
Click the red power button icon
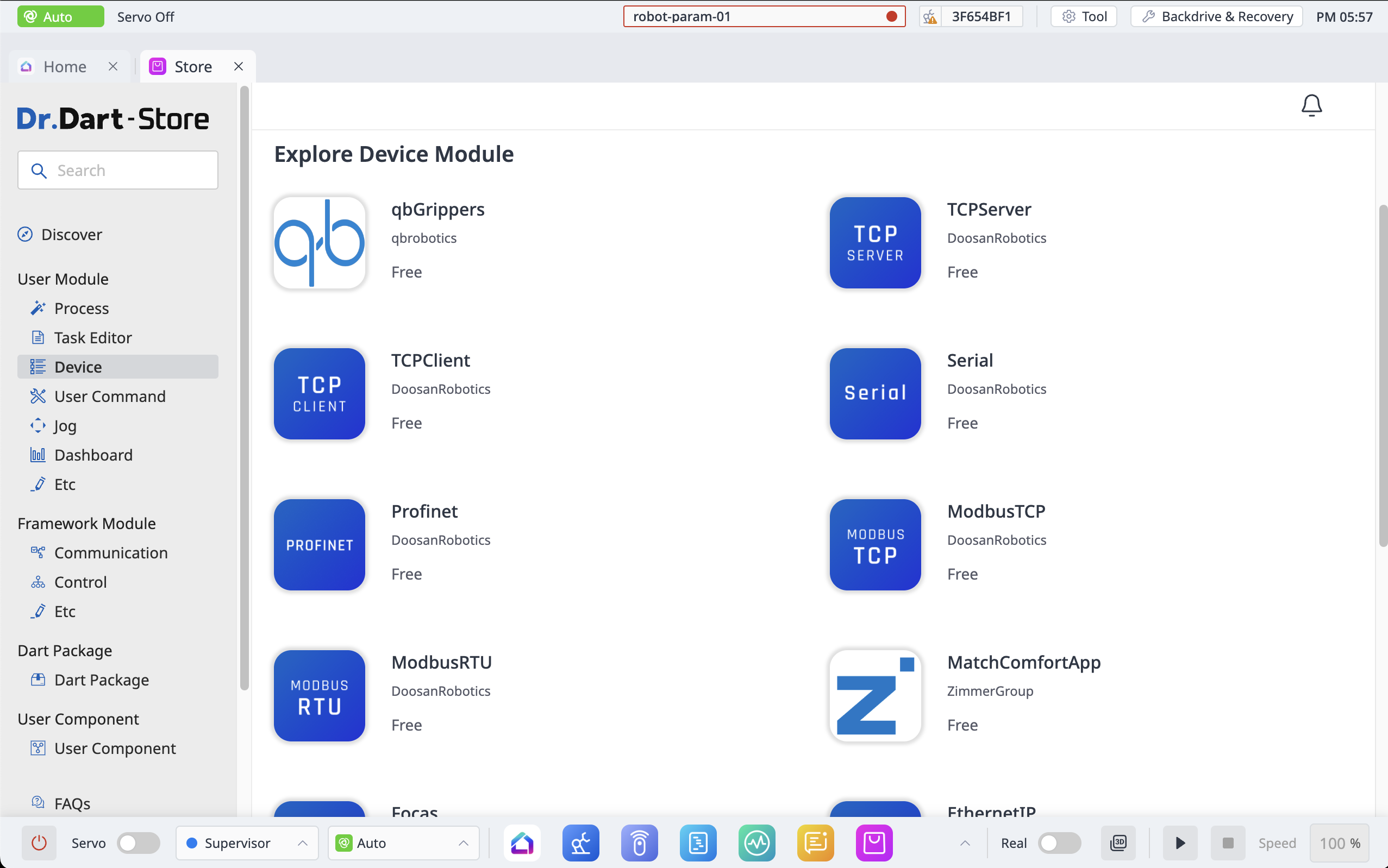[39, 842]
